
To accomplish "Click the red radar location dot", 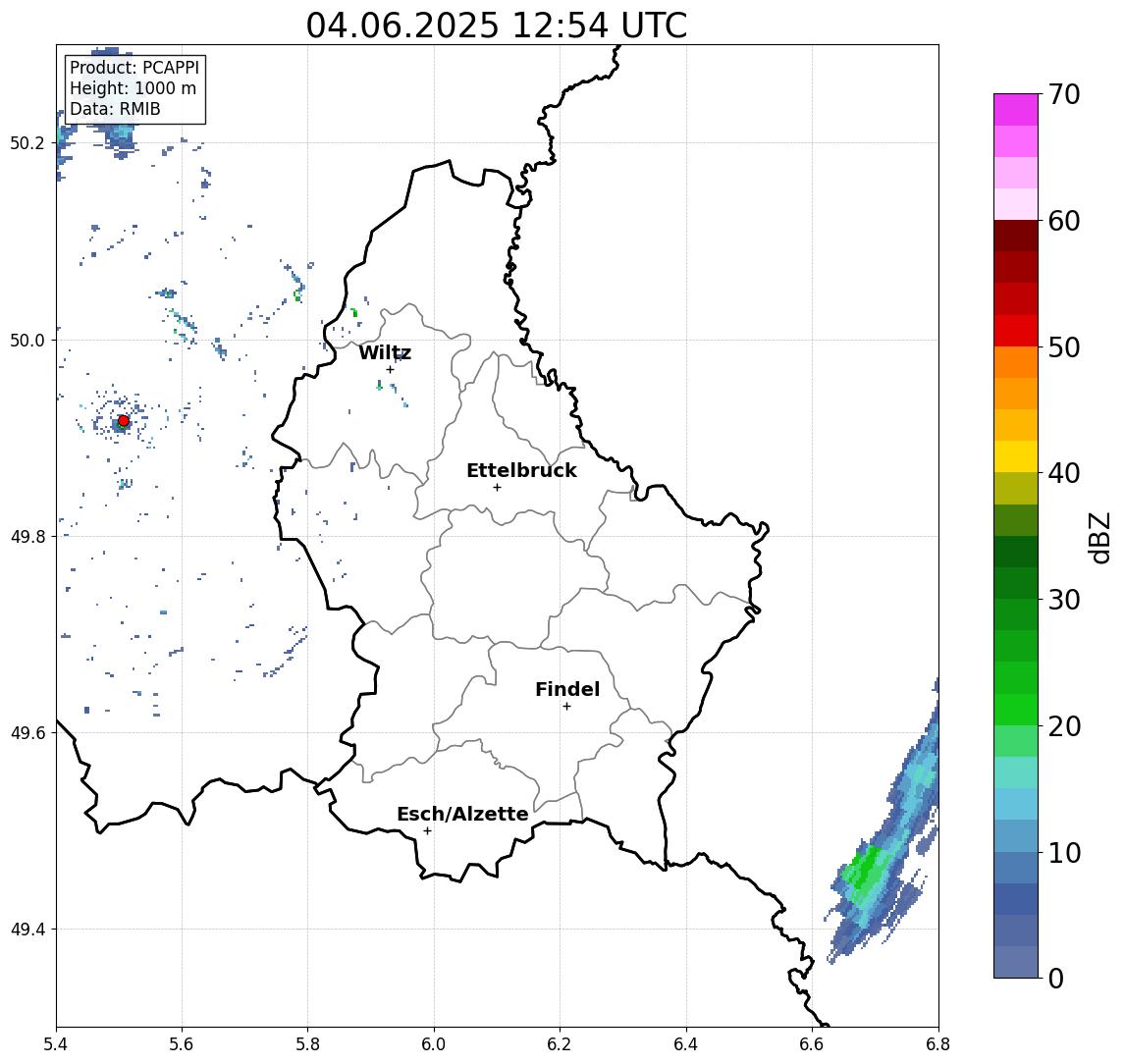I will pos(124,421).
